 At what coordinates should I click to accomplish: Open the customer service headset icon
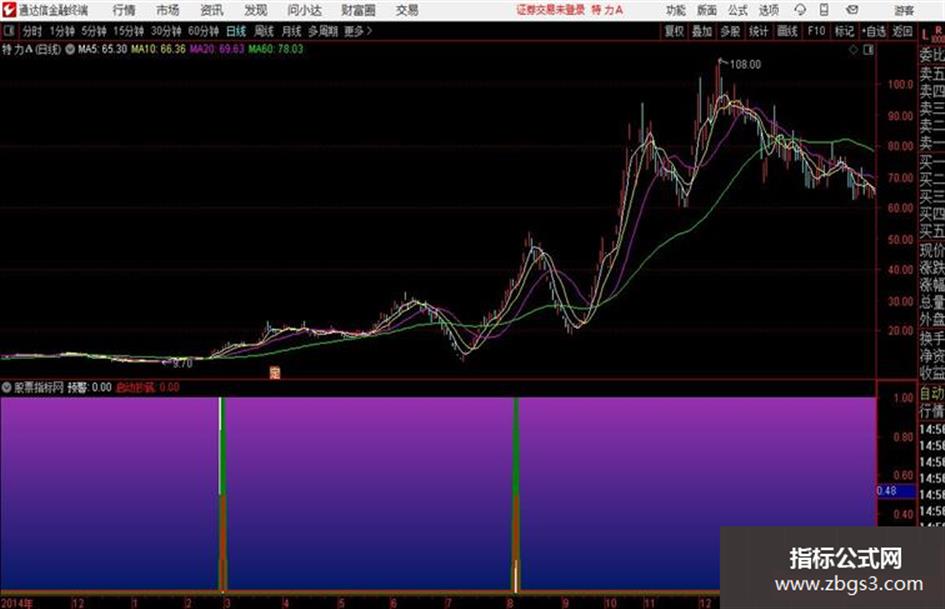[800, 10]
